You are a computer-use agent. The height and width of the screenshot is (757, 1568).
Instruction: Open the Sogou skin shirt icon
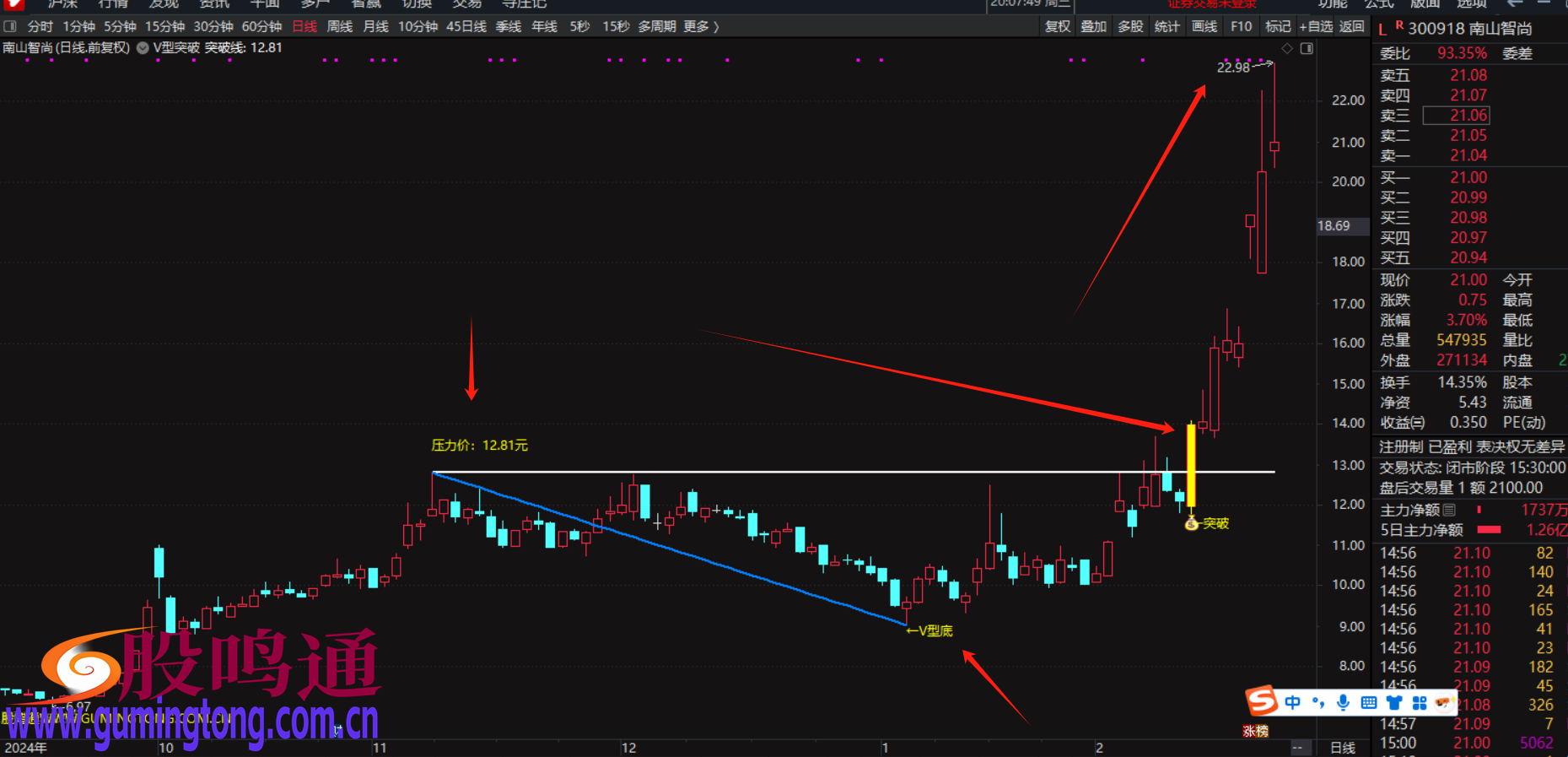coord(1394,702)
